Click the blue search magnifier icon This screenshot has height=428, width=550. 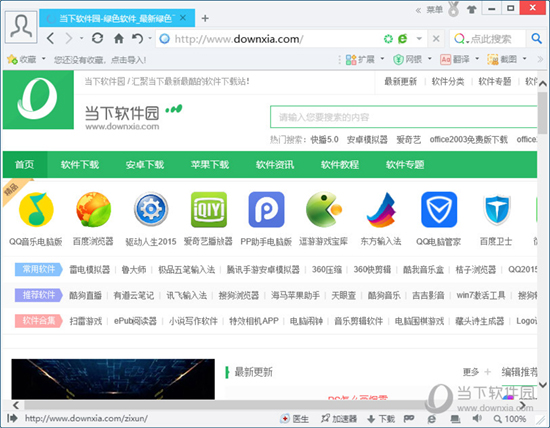pos(536,38)
